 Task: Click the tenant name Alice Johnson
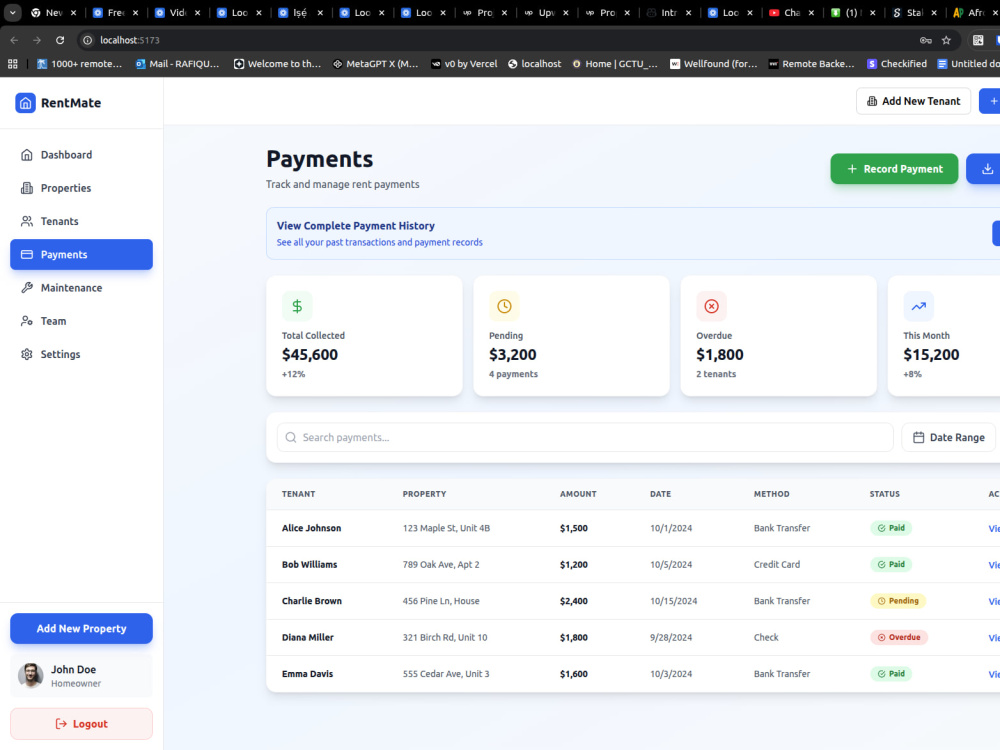(x=311, y=528)
